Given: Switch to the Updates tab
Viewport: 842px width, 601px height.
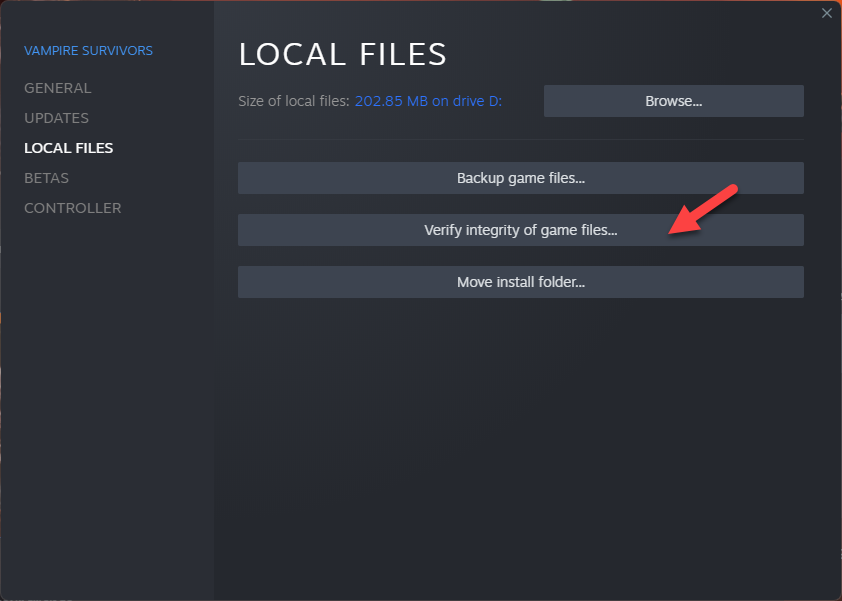Looking at the screenshot, I should pyautogui.click(x=56, y=118).
